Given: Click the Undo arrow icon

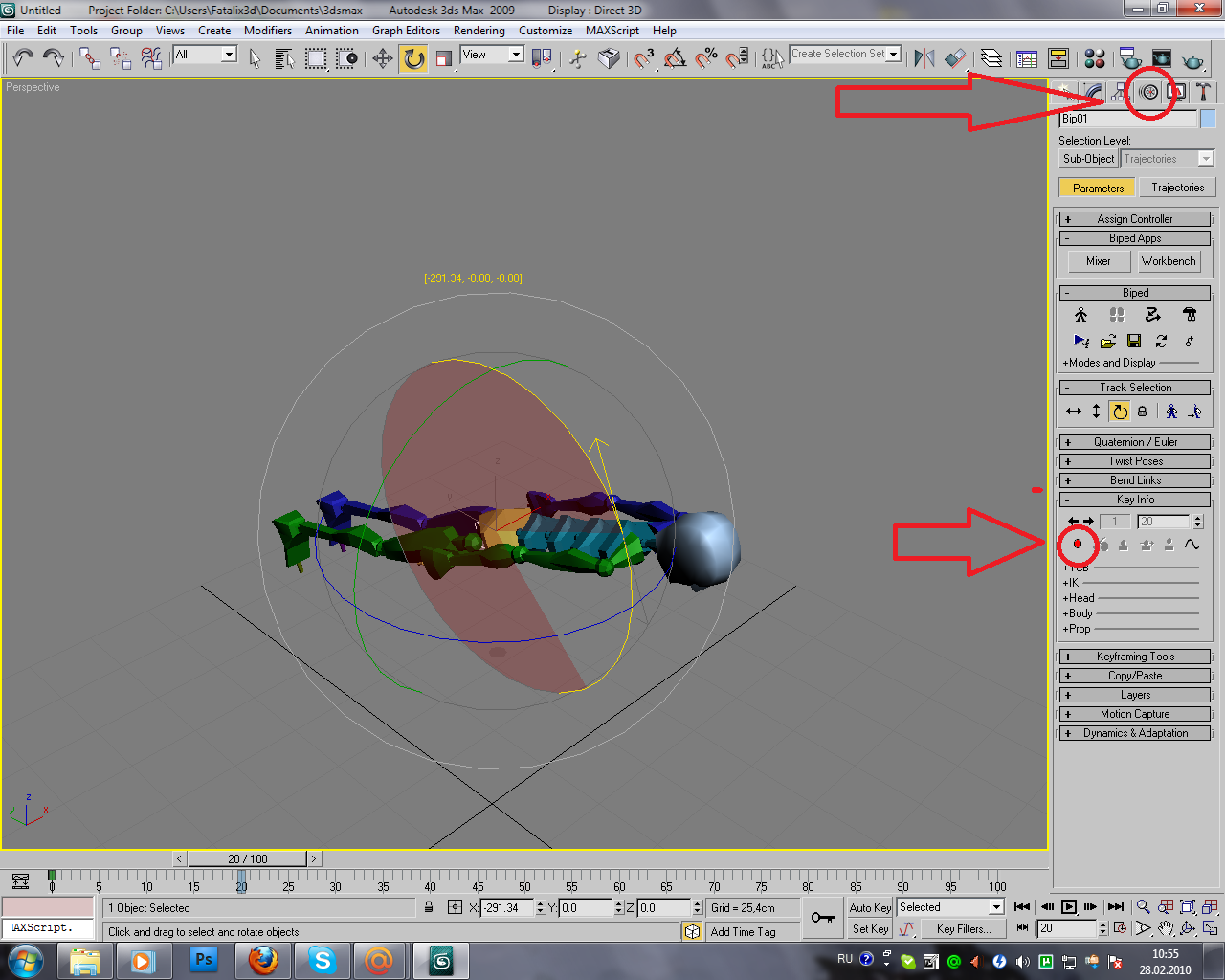Looking at the screenshot, I should (23, 59).
